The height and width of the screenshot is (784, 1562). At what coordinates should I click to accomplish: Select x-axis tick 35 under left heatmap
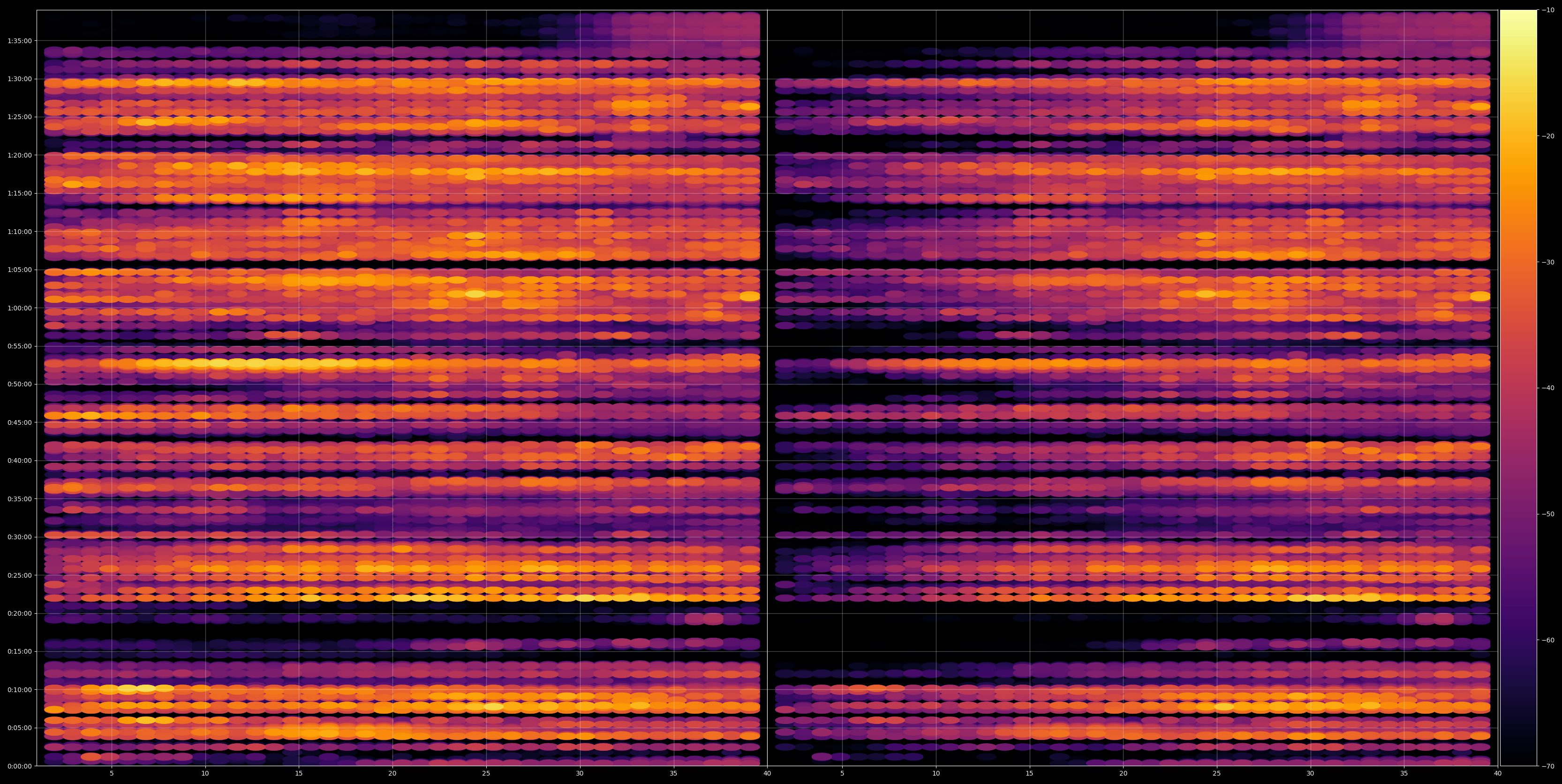point(674,774)
